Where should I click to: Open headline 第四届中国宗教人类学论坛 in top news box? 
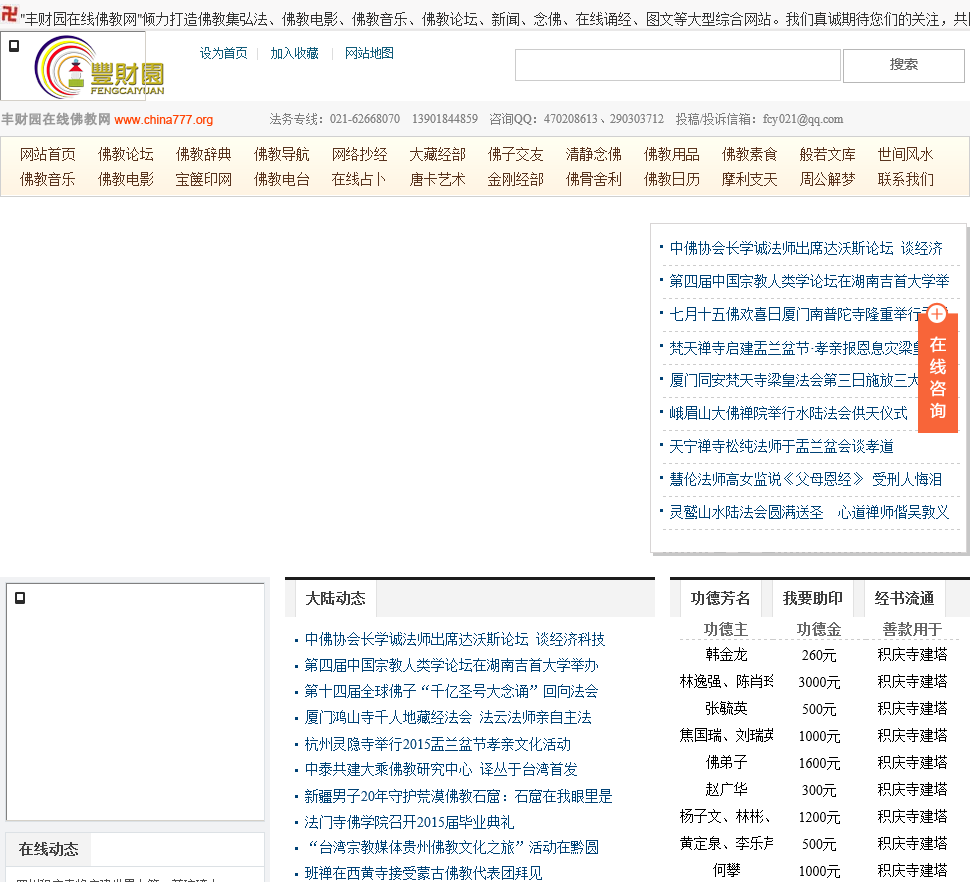[x=809, y=281]
